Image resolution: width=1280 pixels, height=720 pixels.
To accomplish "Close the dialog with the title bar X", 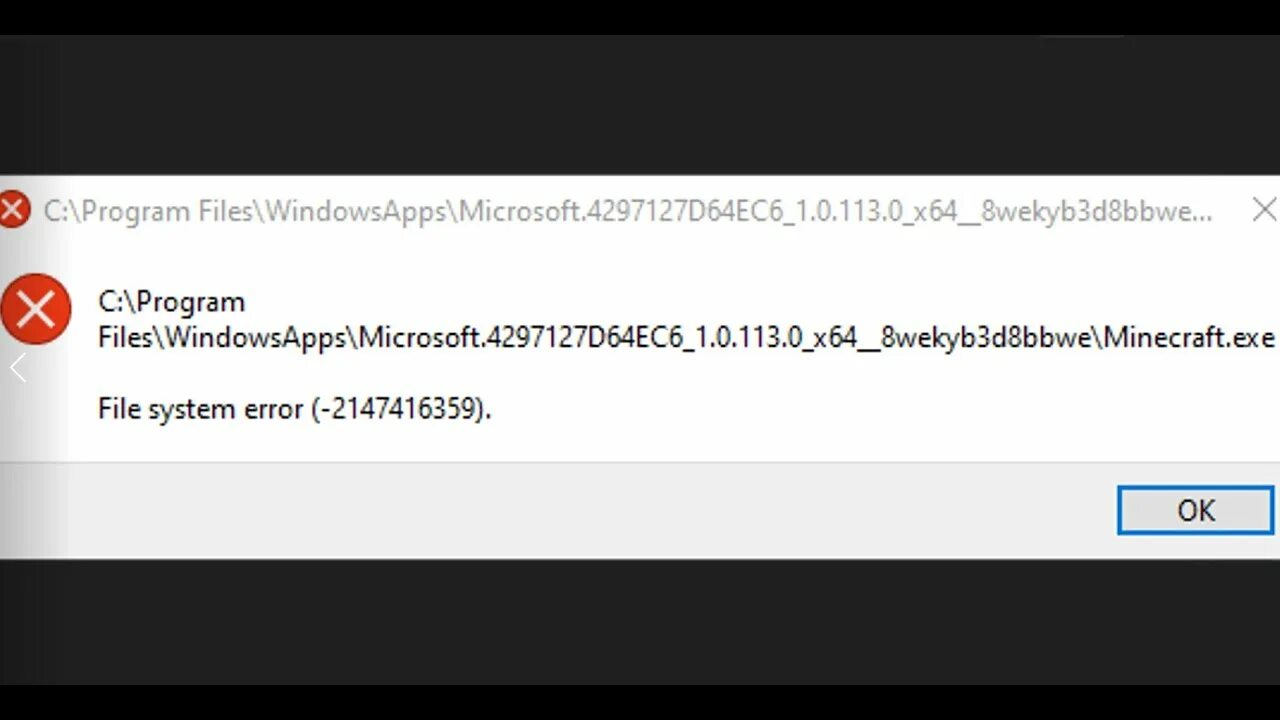I will (1264, 209).
